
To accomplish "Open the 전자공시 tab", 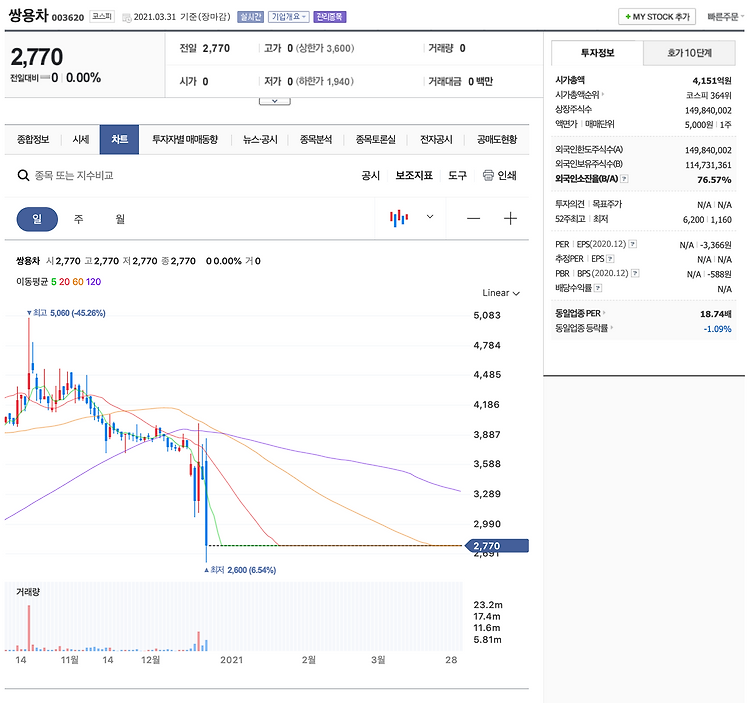I will [436, 139].
